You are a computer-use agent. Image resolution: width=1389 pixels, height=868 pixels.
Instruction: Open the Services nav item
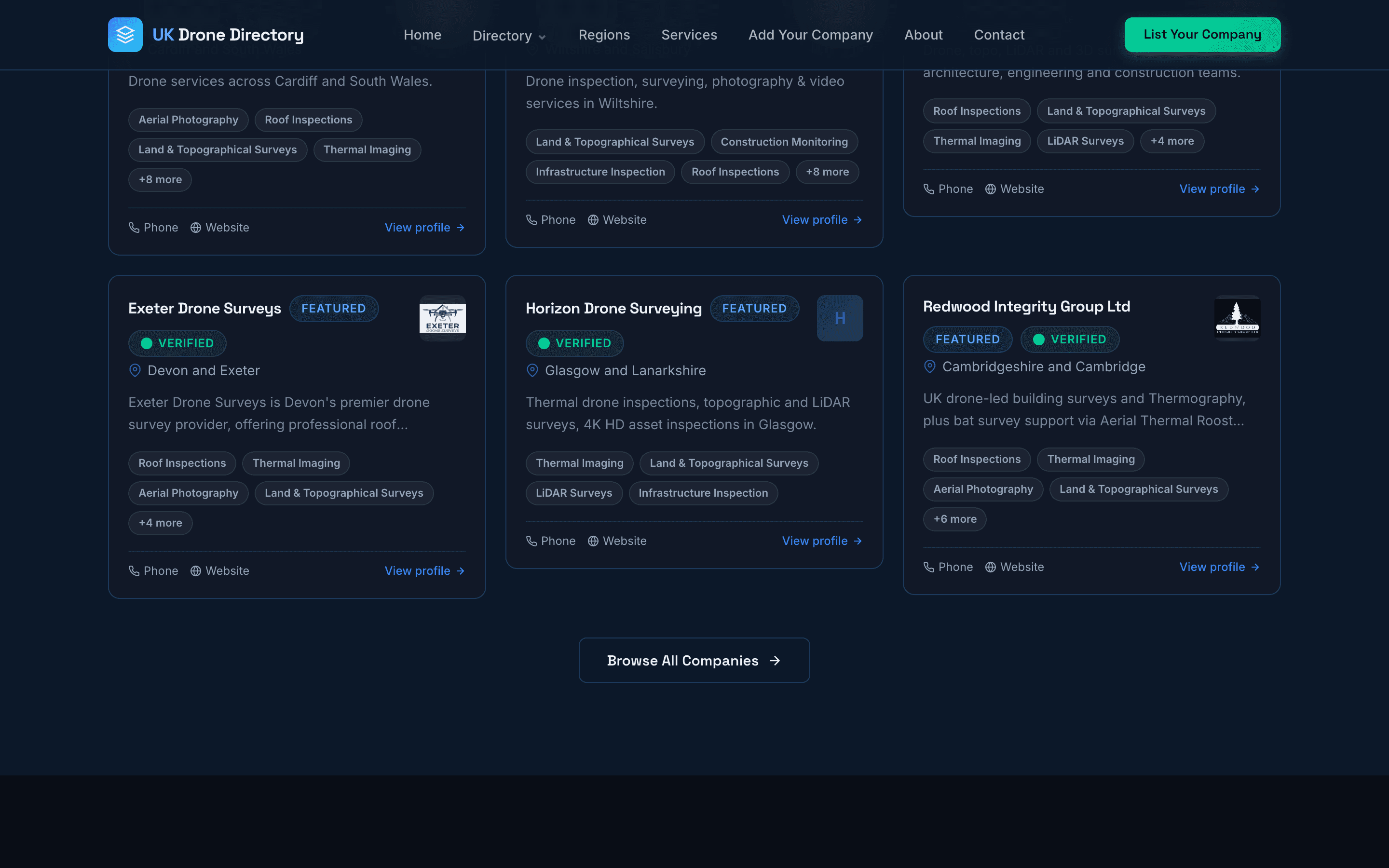pyautogui.click(x=689, y=34)
